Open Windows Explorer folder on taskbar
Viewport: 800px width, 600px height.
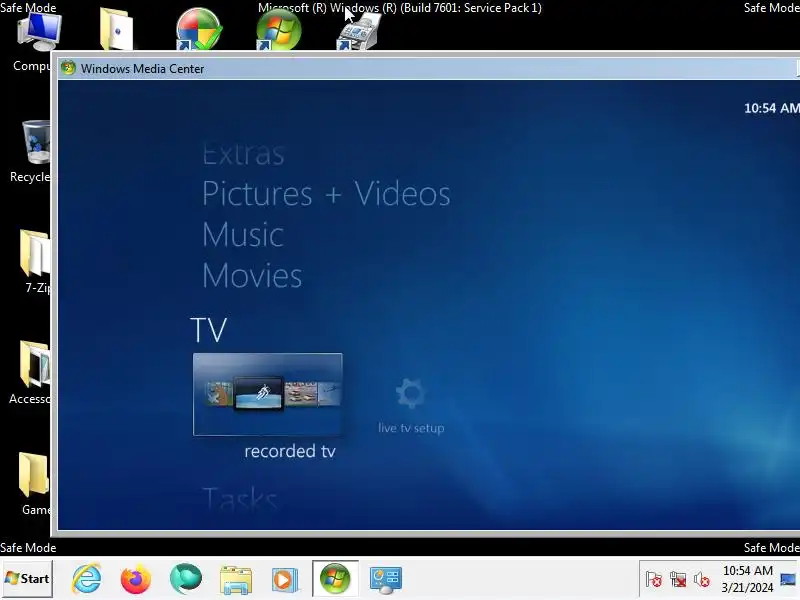point(236,580)
